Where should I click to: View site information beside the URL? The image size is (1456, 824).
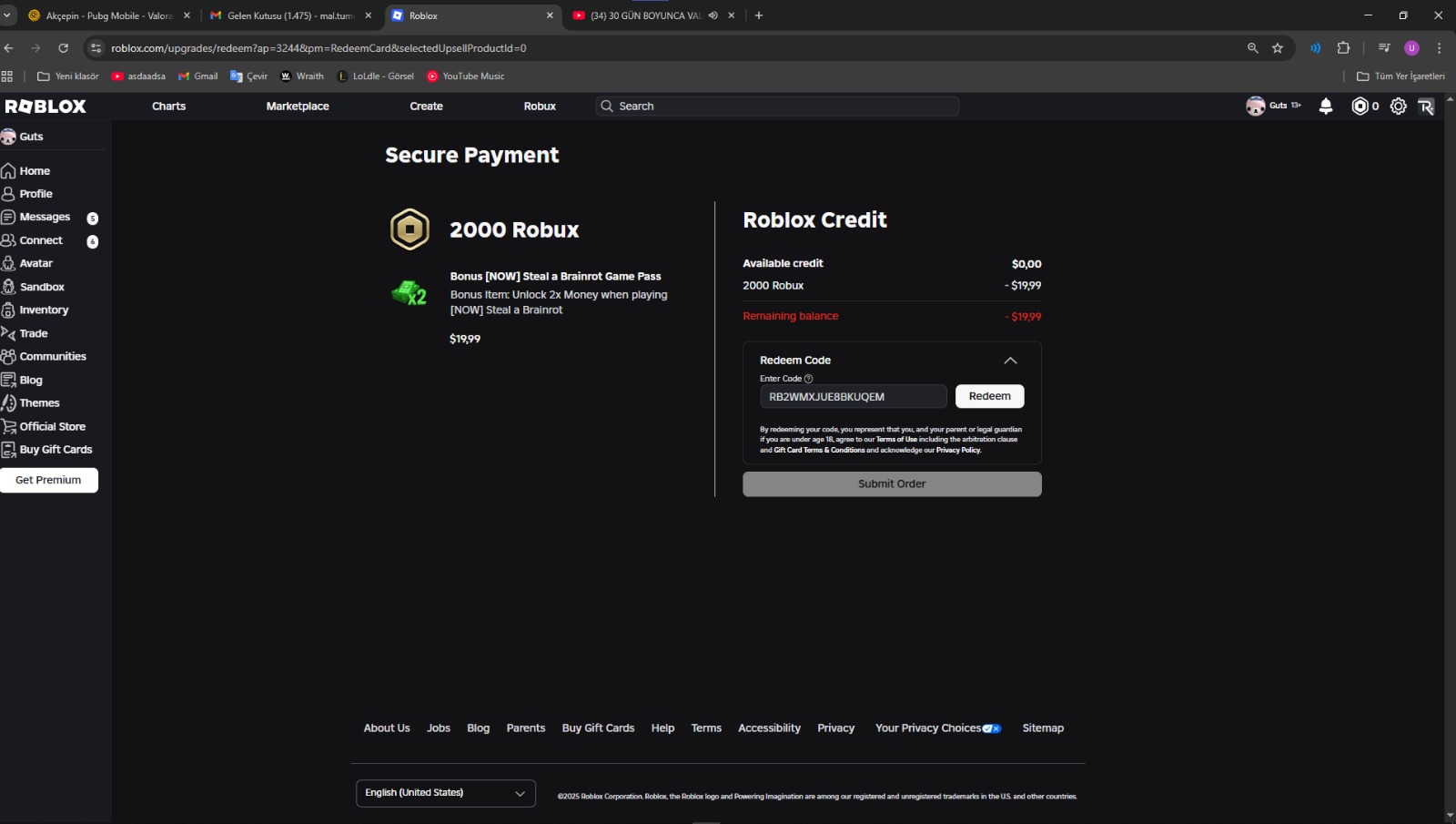tap(96, 48)
